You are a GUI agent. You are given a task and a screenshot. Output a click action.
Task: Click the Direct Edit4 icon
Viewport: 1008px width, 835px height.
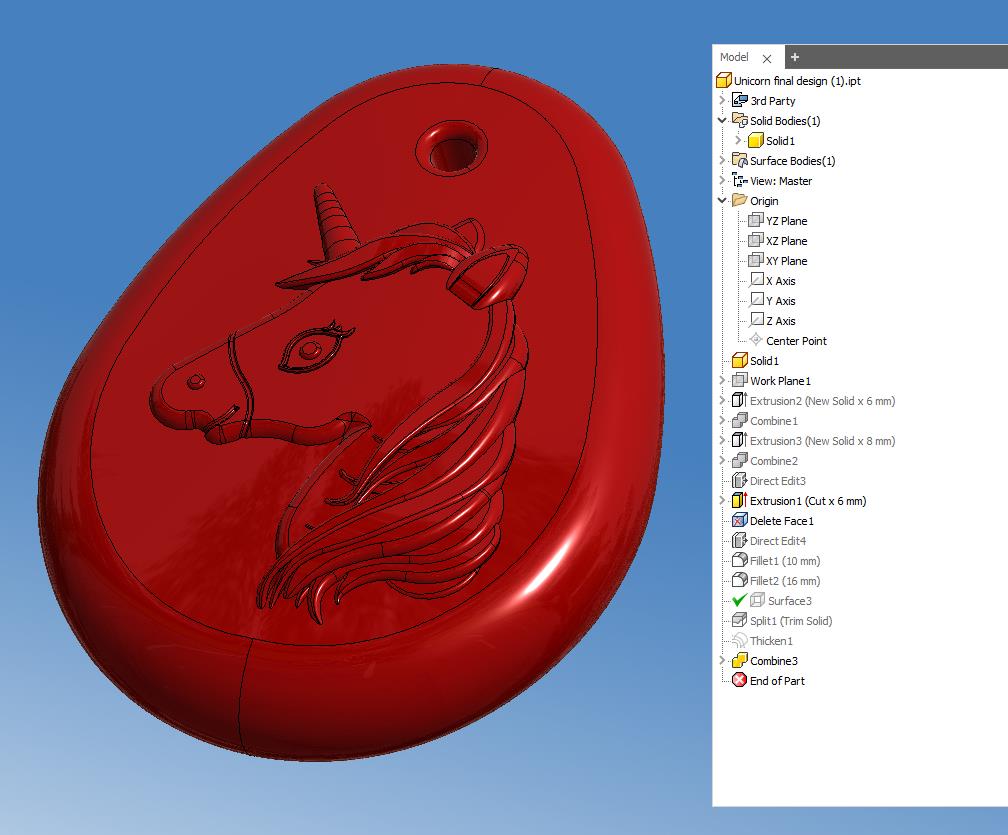coord(740,541)
